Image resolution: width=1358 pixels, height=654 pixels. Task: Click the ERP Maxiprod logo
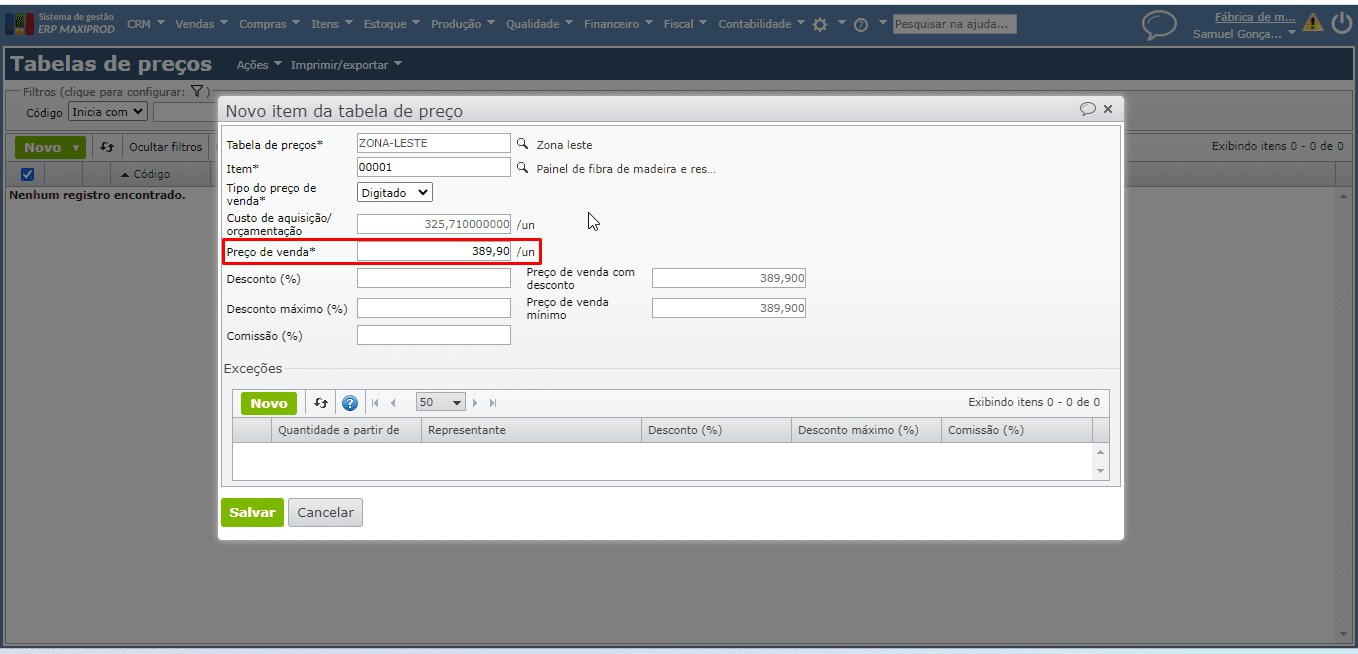[61, 23]
